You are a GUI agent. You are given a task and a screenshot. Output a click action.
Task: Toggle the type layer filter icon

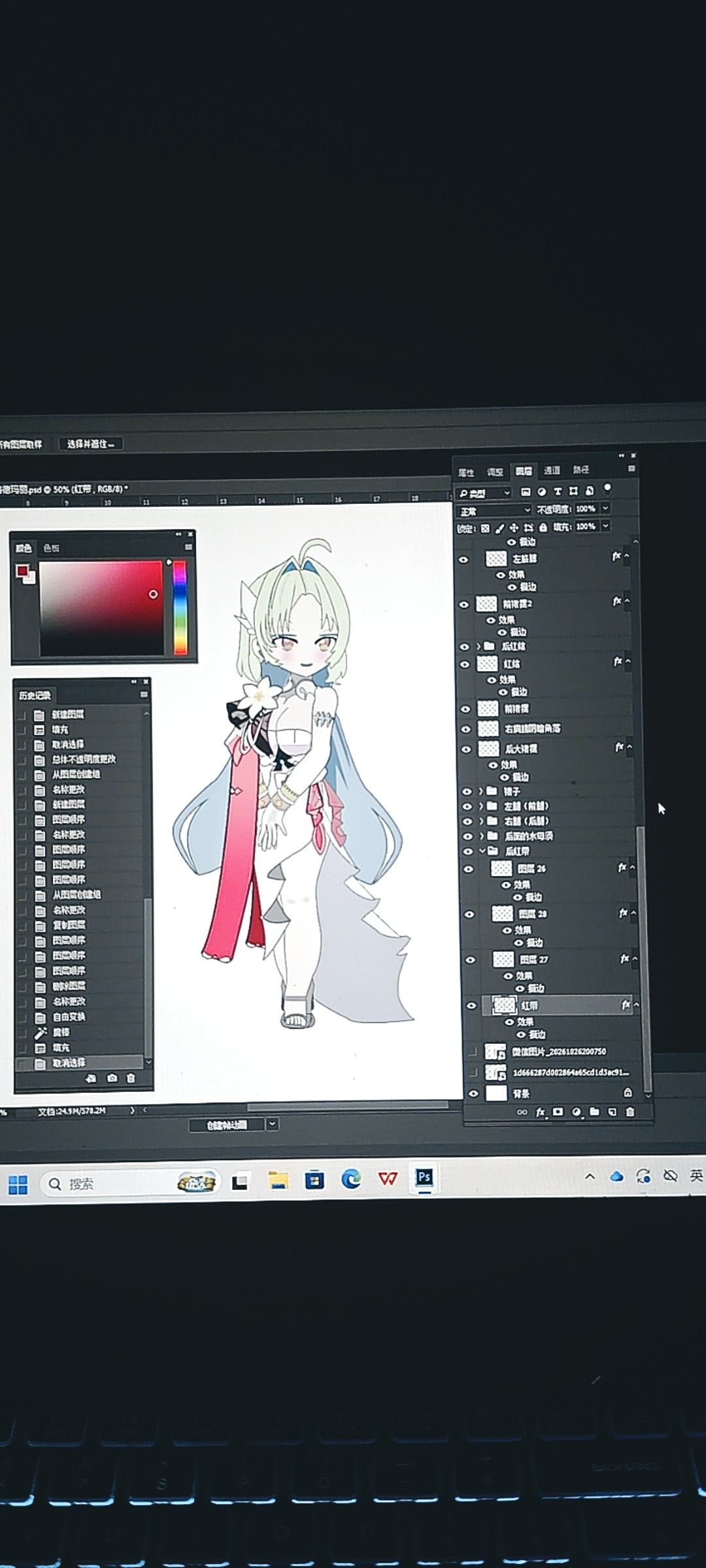pyautogui.click(x=558, y=491)
